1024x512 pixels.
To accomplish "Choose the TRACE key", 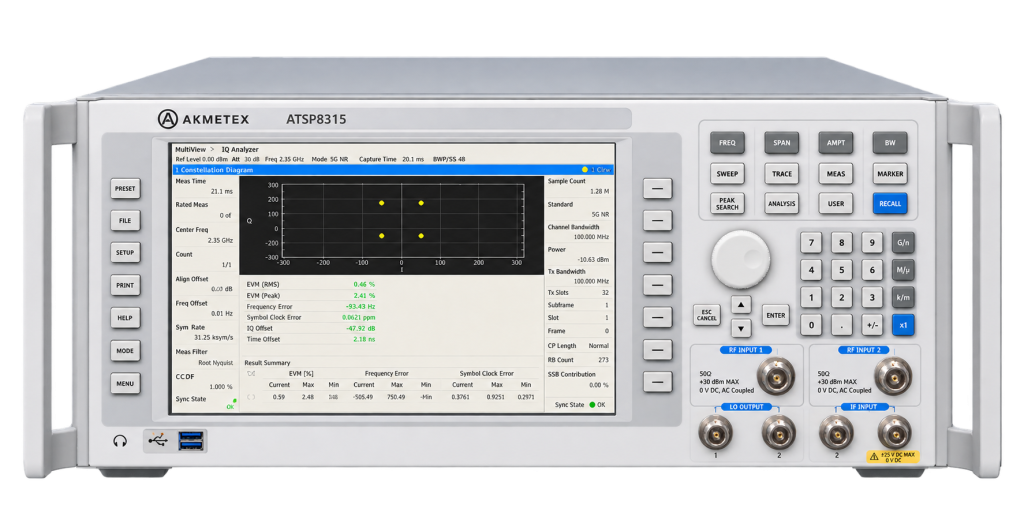I will click(x=782, y=174).
